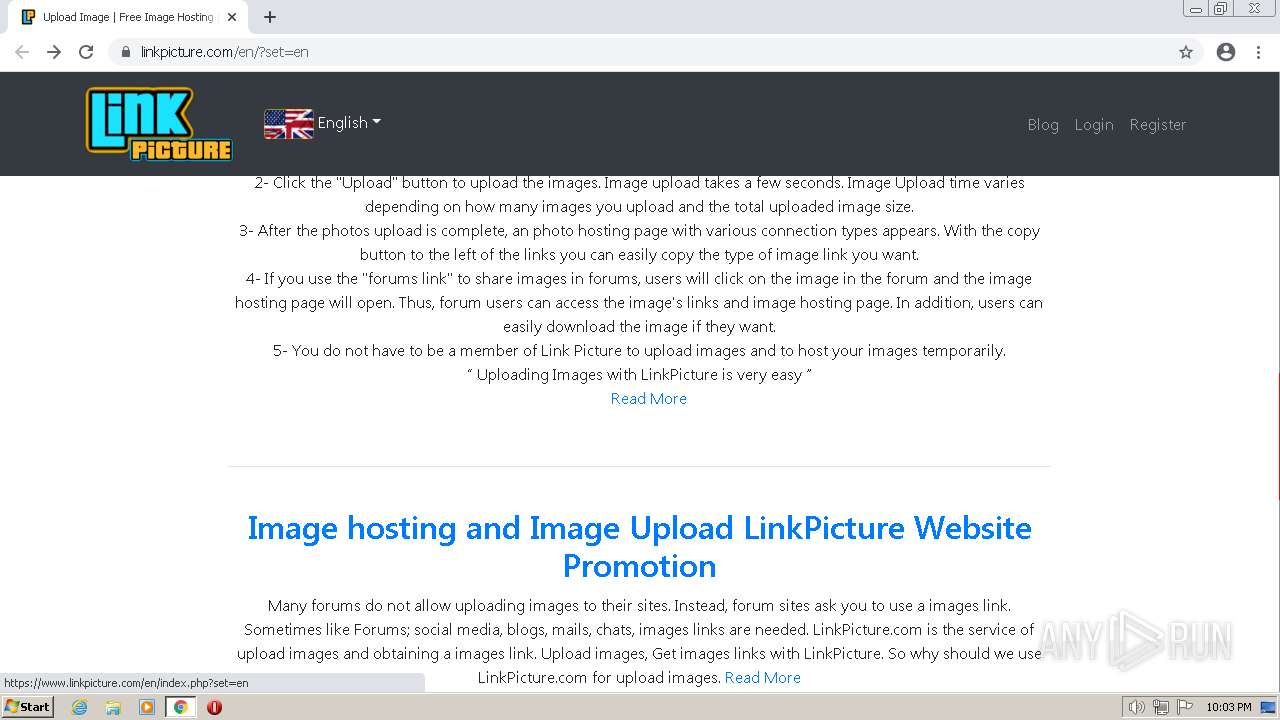This screenshot has width=1280, height=720.
Task: Click the step 2 "Upload" button sentence
Action: coord(639,194)
